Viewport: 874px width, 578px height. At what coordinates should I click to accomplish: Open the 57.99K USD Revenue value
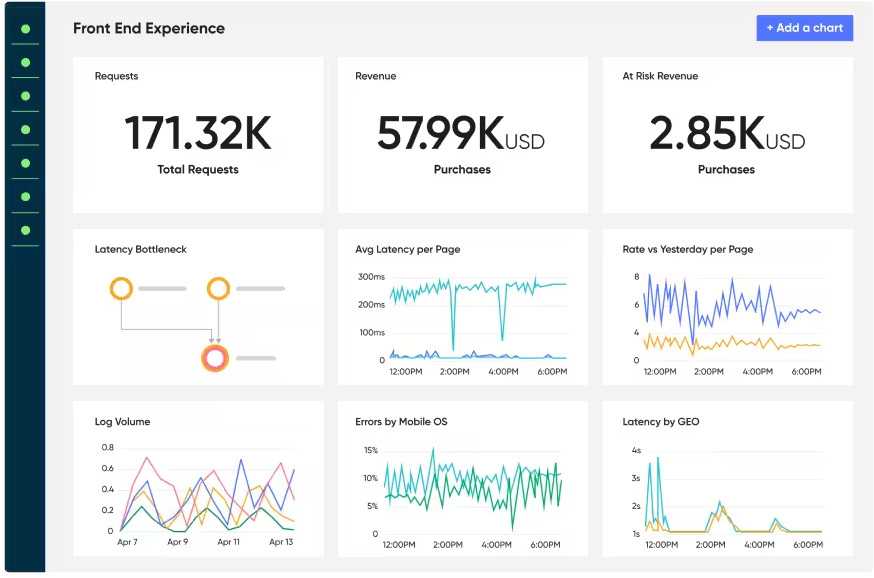461,133
